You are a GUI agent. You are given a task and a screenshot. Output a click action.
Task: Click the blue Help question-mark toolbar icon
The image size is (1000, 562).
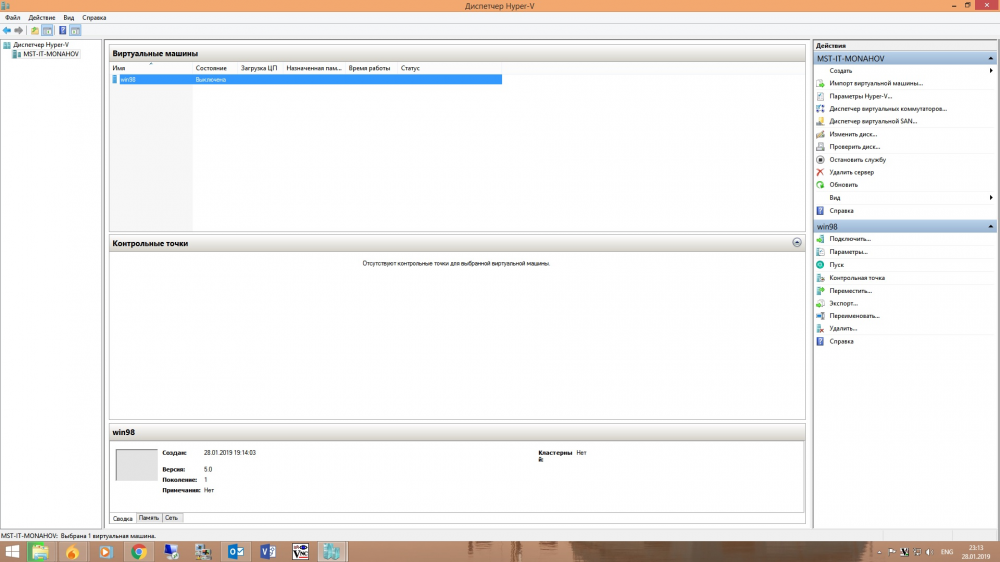click(62, 31)
